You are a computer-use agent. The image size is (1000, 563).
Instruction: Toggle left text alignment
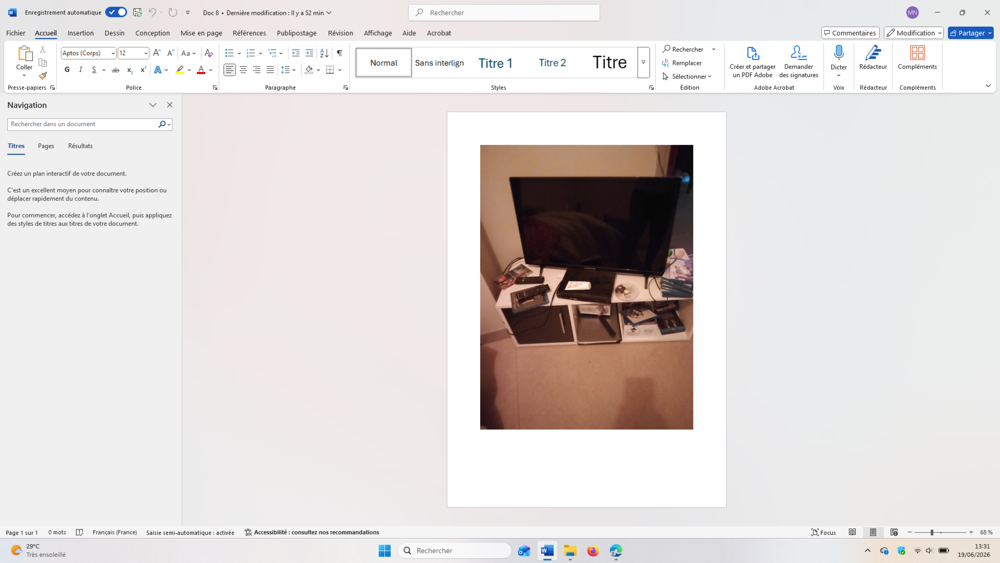tap(229, 70)
